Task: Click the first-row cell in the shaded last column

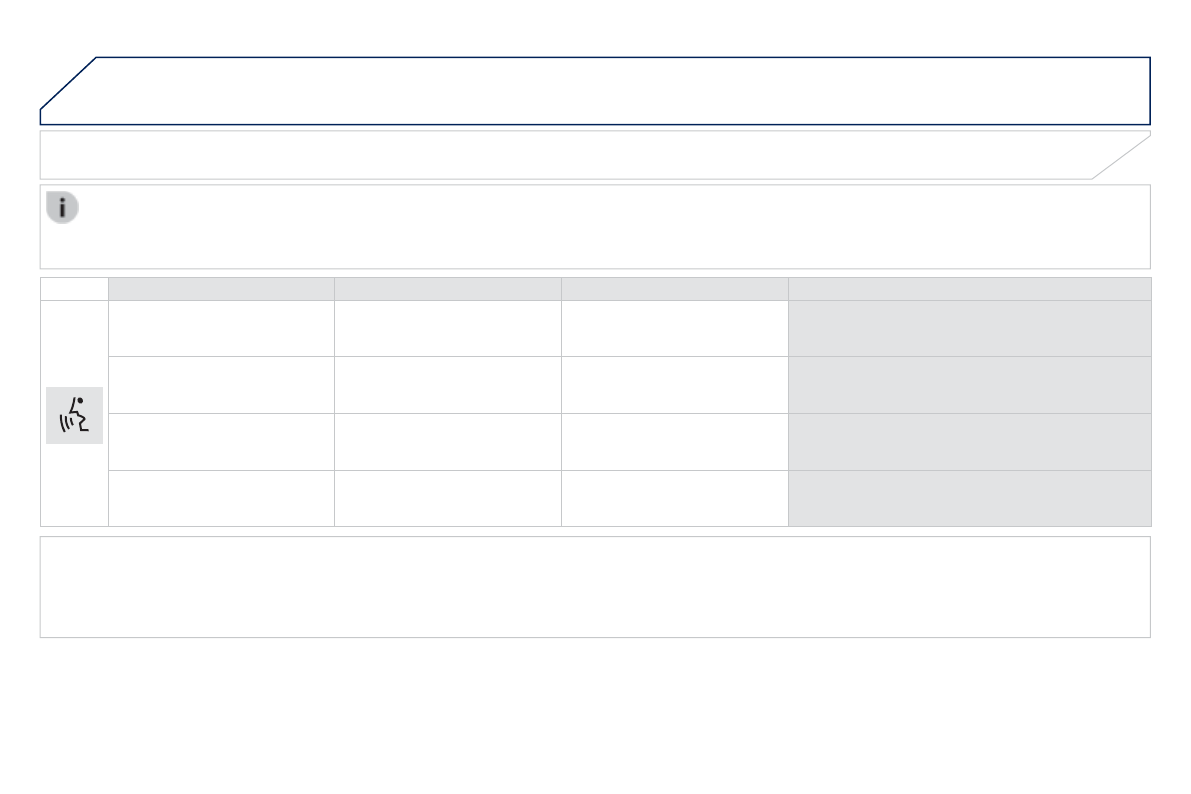Action: coord(969,328)
